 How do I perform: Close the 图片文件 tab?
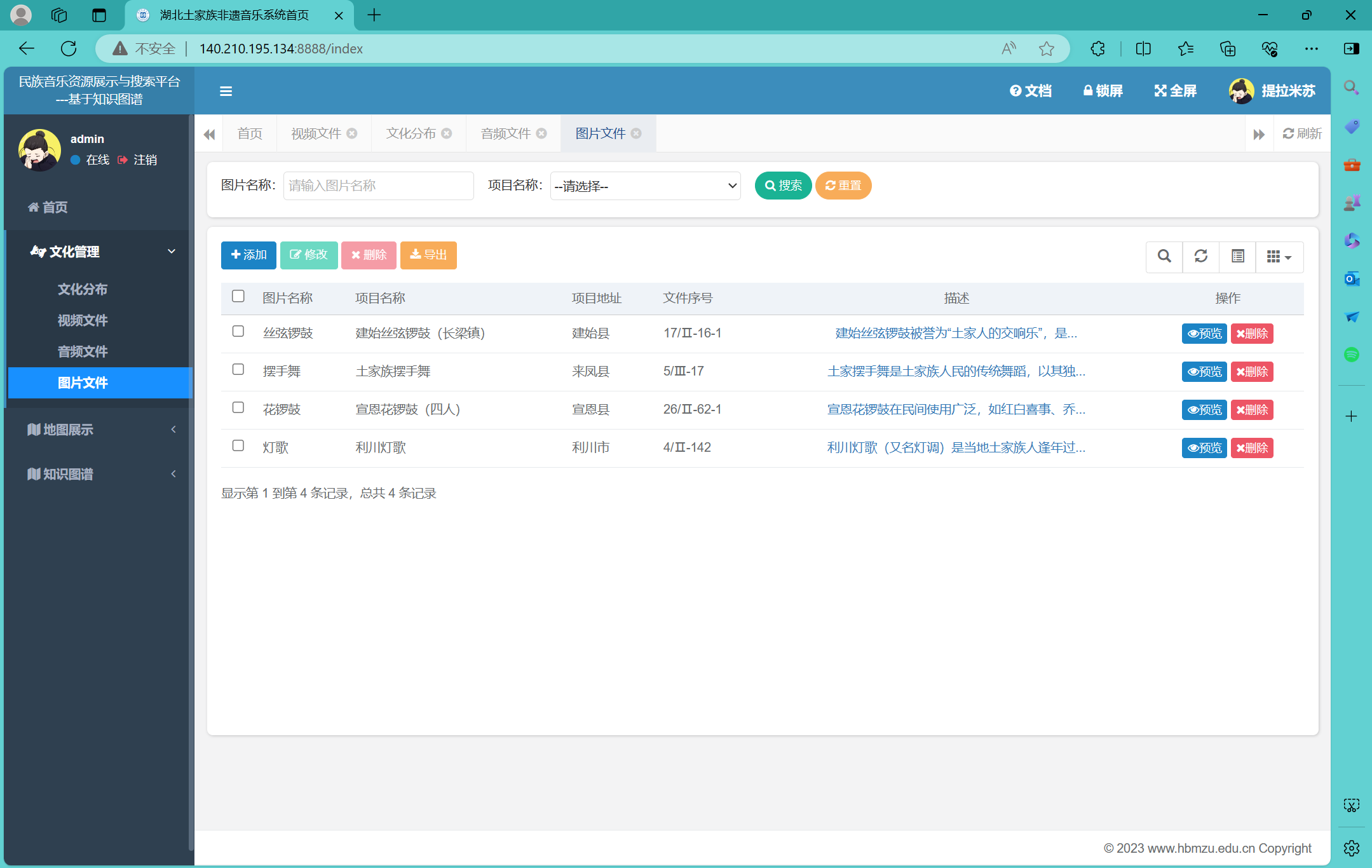click(636, 133)
